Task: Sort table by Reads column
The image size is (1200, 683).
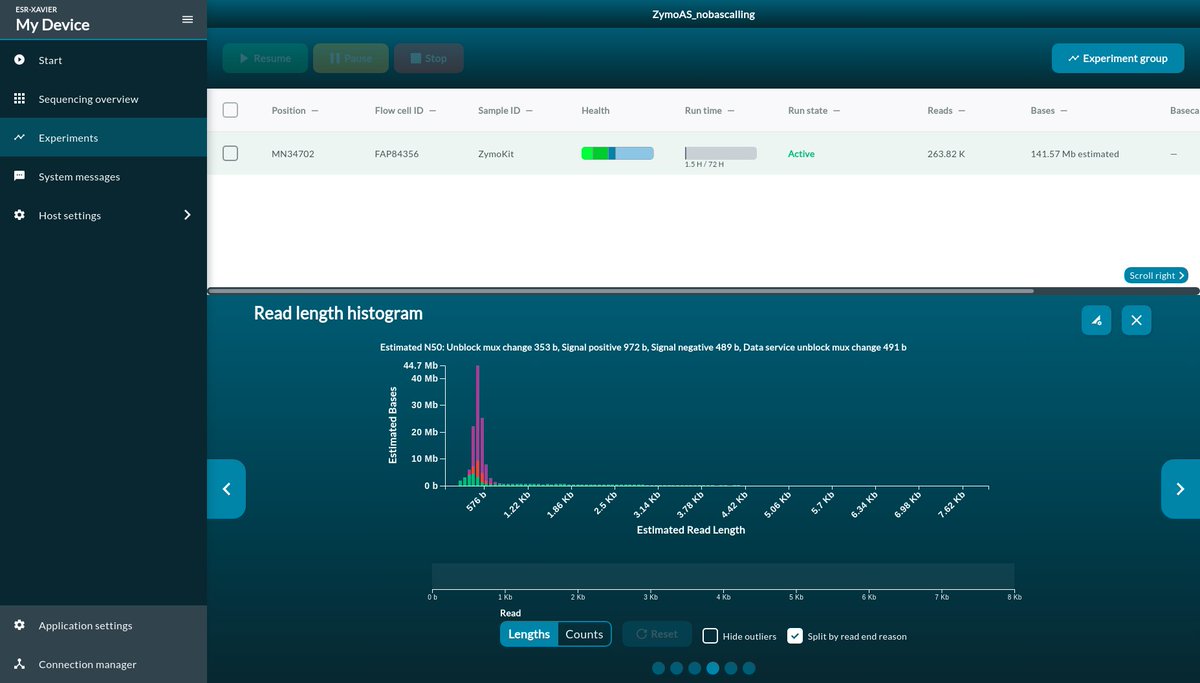Action: pos(946,110)
